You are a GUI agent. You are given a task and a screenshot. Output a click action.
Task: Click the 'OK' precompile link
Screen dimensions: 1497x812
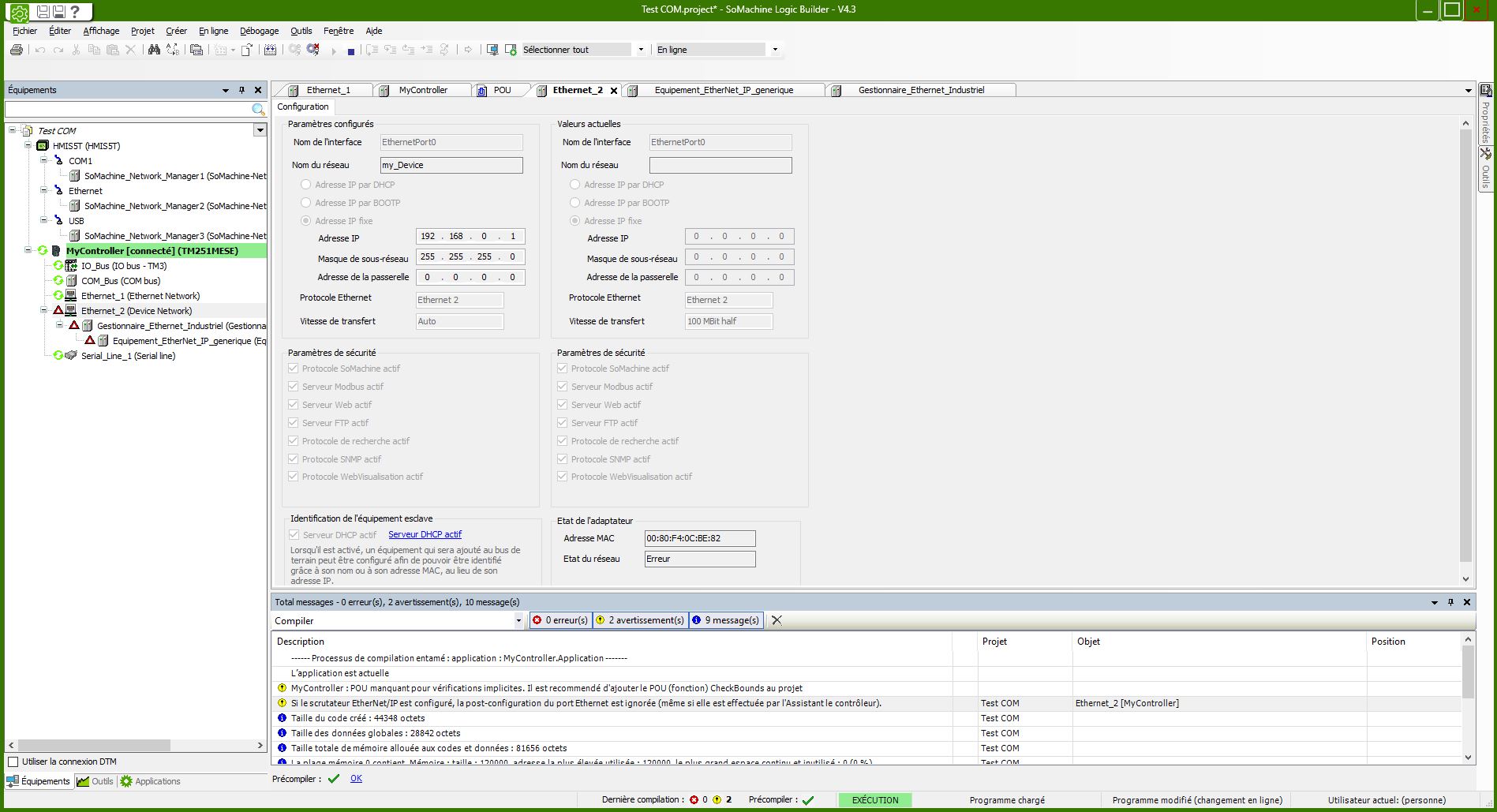point(356,778)
